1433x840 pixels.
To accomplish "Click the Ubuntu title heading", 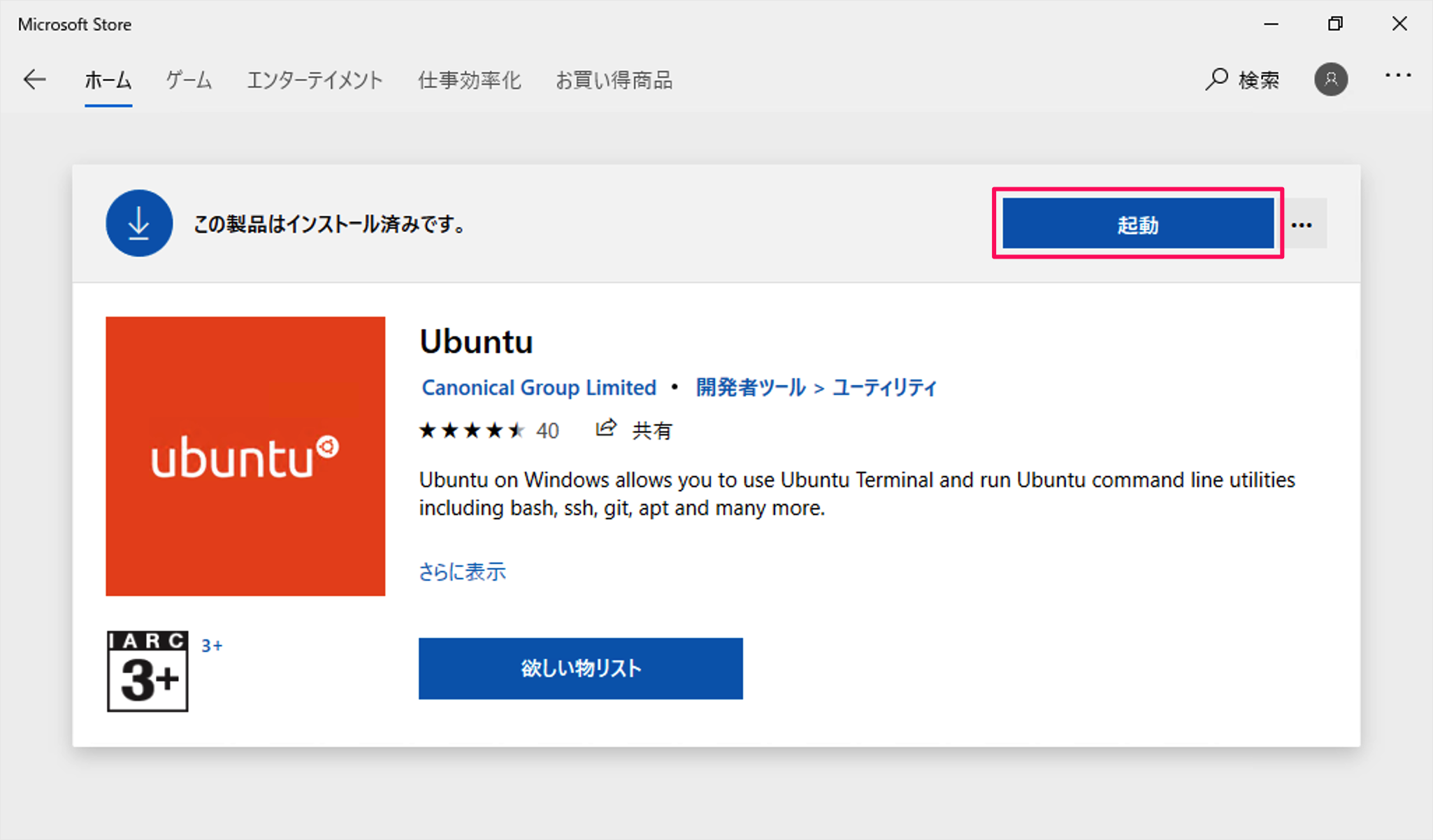I will click(476, 342).
